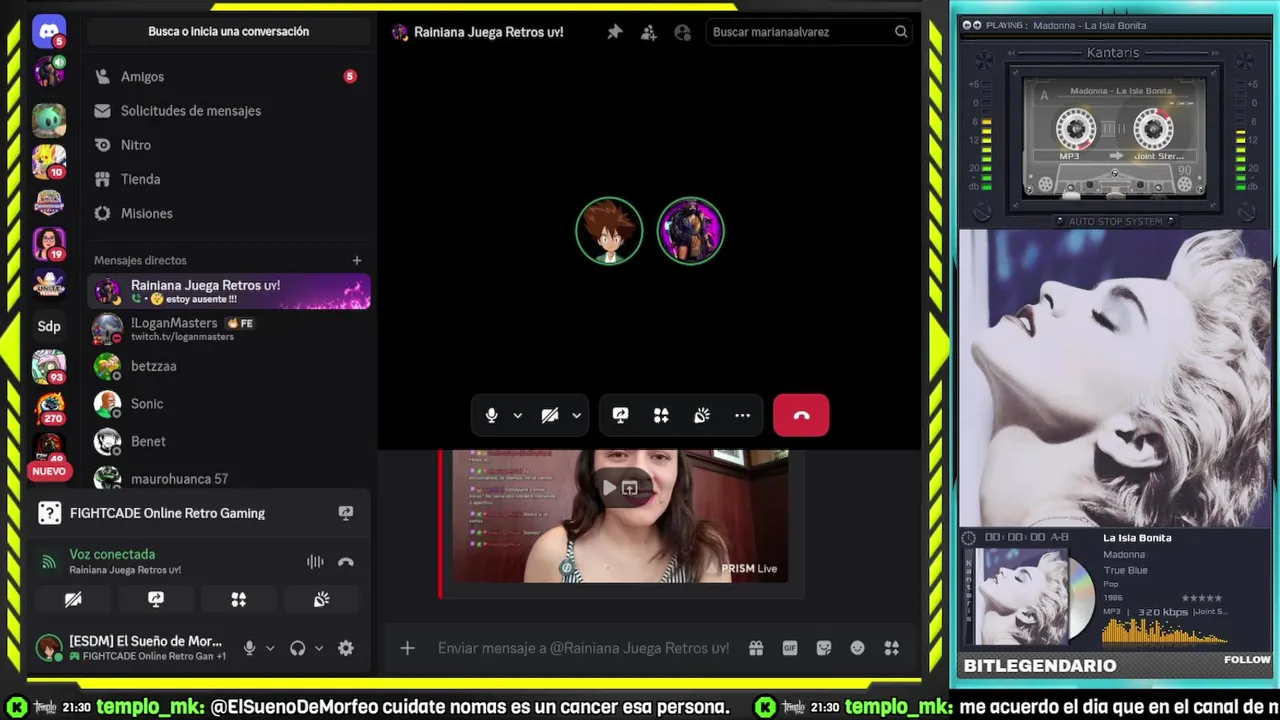The width and height of the screenshot is (1280, 720).
Task: Open Busca o inicia una conversación box
Action: [x=229, y=31]
